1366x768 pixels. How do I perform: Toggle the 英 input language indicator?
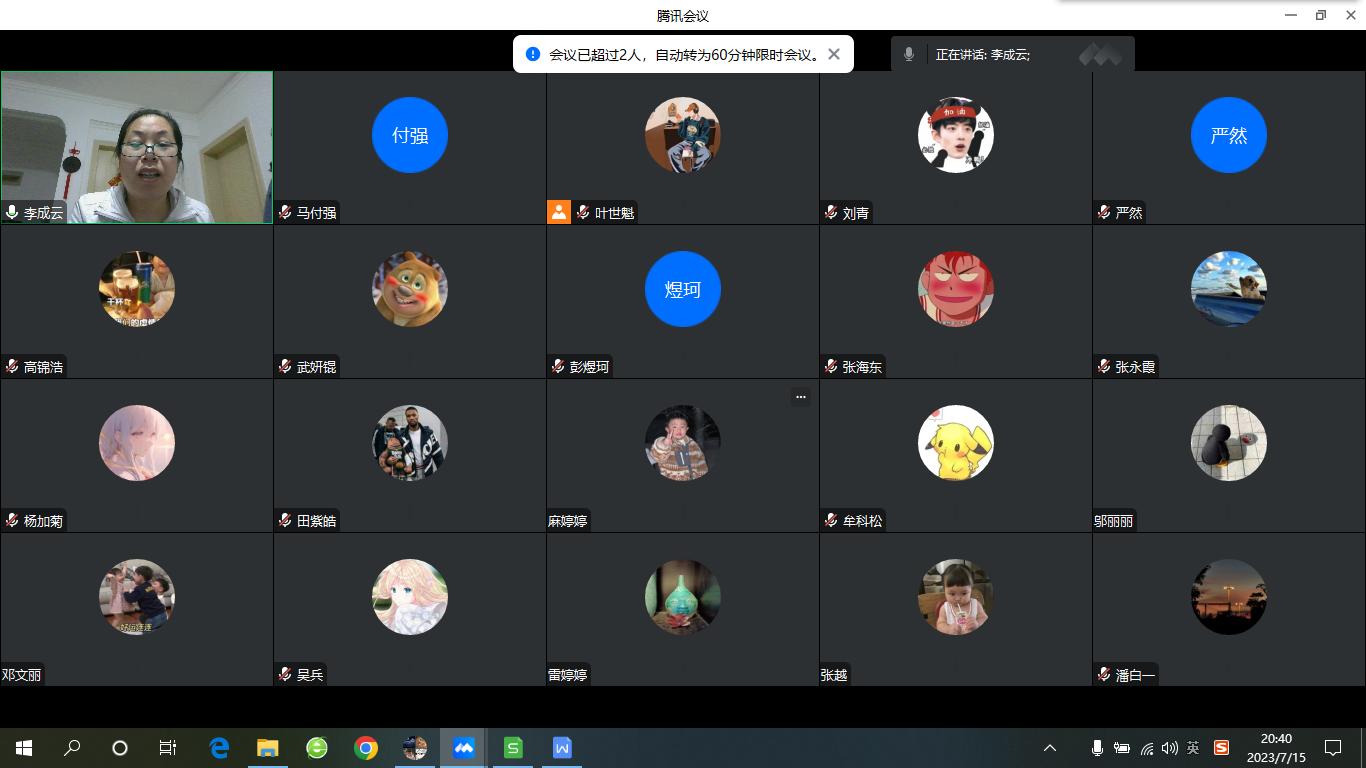[1193, 748]
